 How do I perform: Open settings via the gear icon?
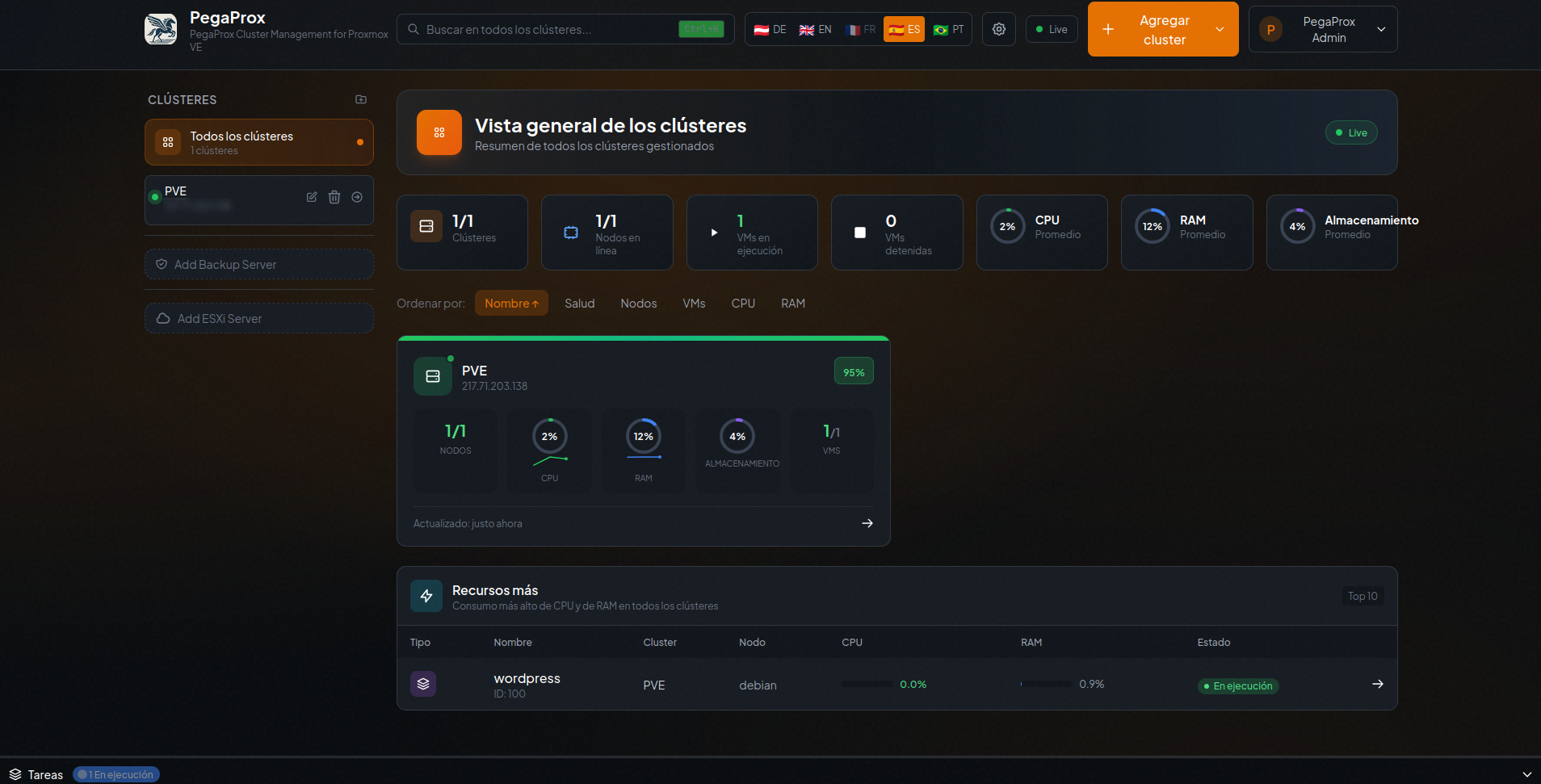click(x=999, y=29)
